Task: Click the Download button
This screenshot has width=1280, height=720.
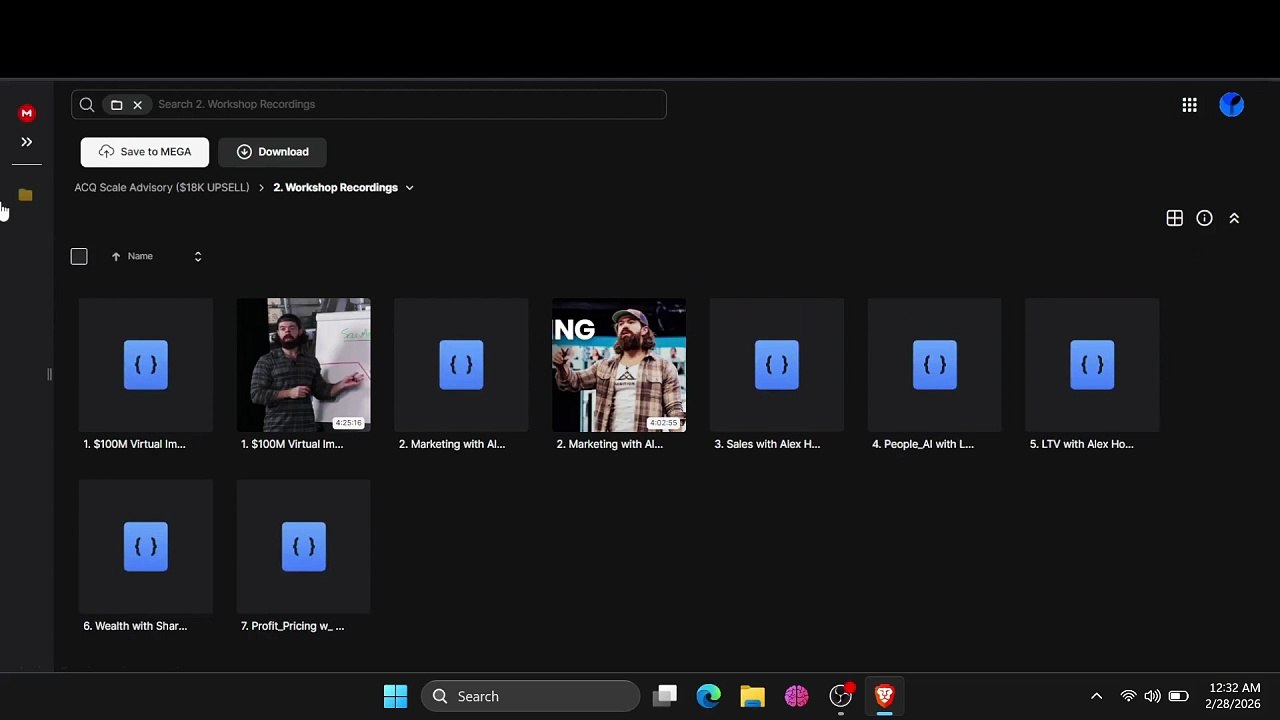Action: [x=272, y=152]
